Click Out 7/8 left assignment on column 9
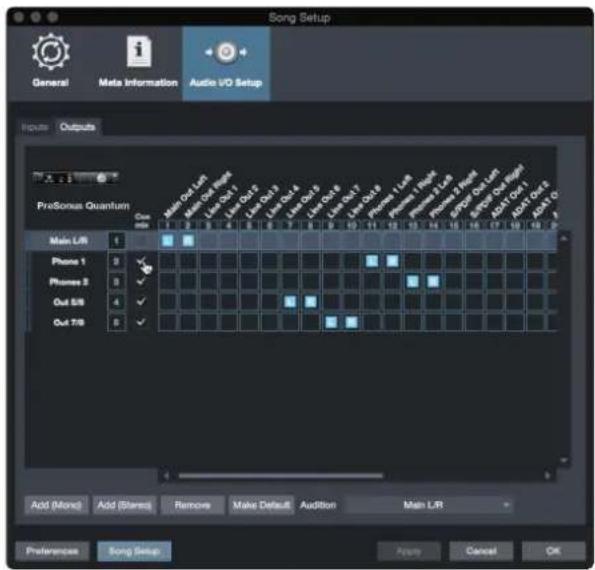 [x=331, y=322]
